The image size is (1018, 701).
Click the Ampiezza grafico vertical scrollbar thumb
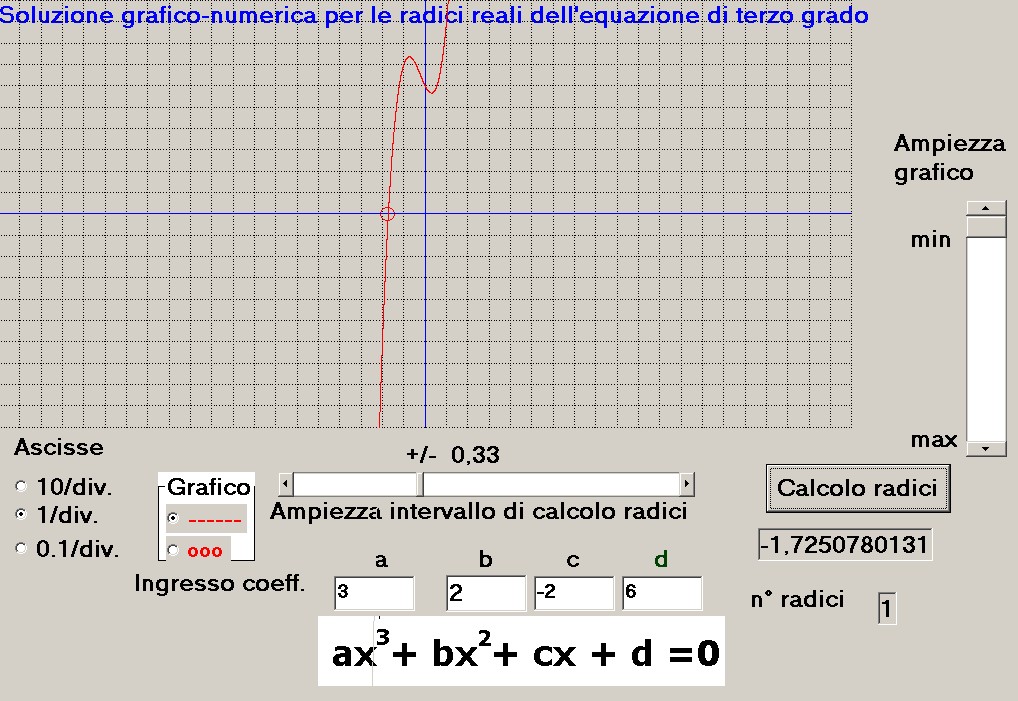pyautogui.click(x=985, y=227)
